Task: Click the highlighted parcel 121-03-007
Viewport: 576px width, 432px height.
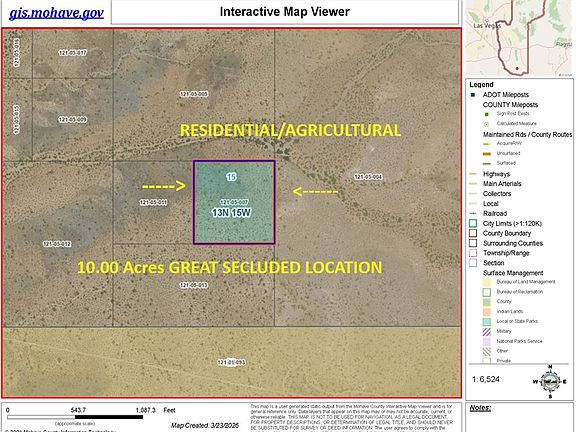Action: (x=234, y=202)
